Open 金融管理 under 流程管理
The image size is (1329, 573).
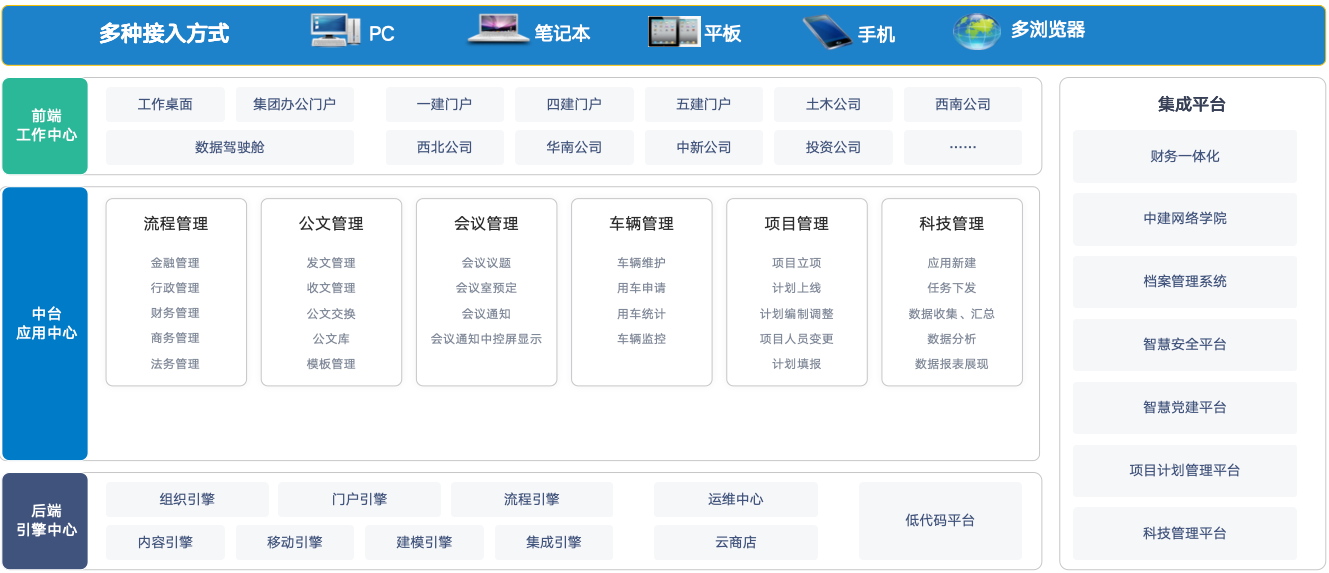coord(175,263)
